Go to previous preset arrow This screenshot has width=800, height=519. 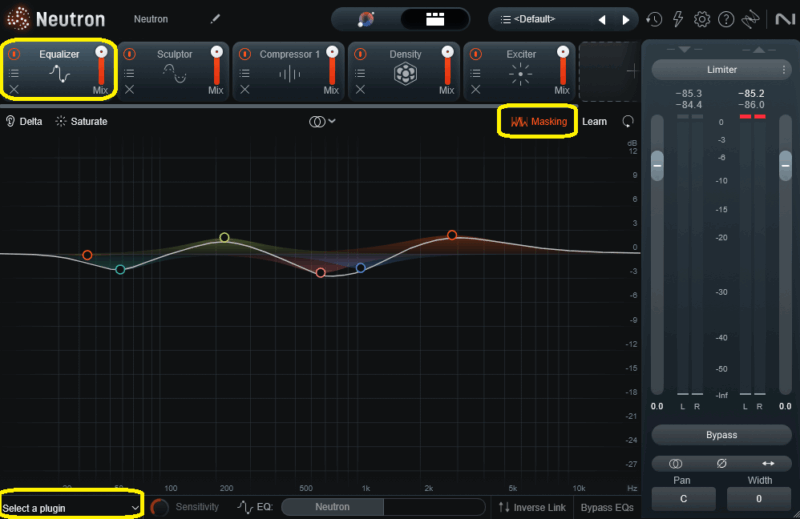602,20
